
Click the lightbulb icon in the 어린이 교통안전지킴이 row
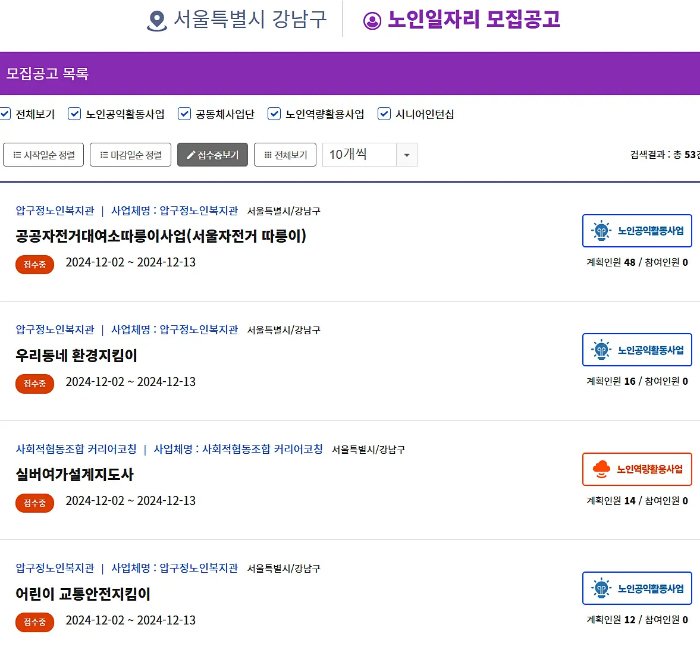tap(601, 588)
